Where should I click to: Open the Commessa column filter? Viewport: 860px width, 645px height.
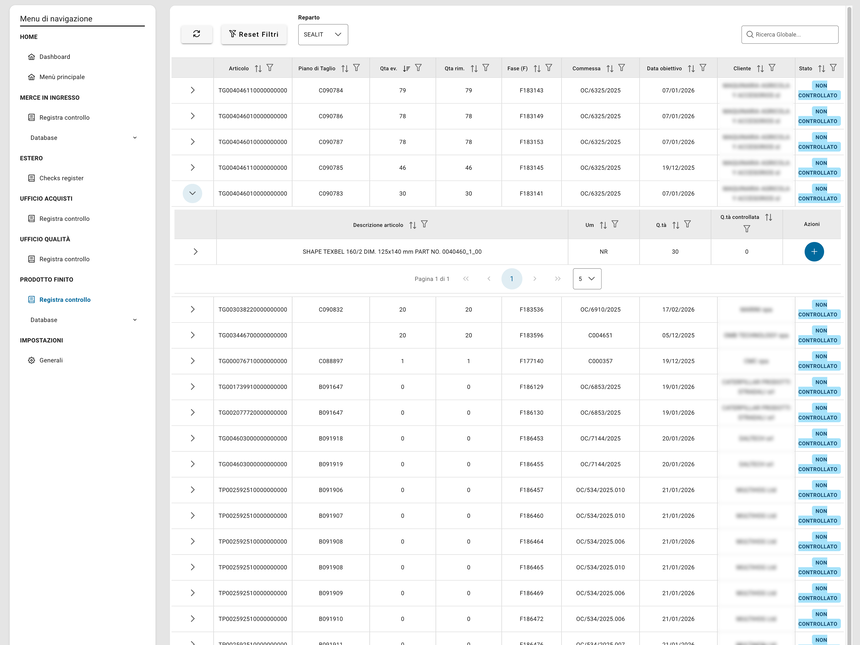point(622,68)
